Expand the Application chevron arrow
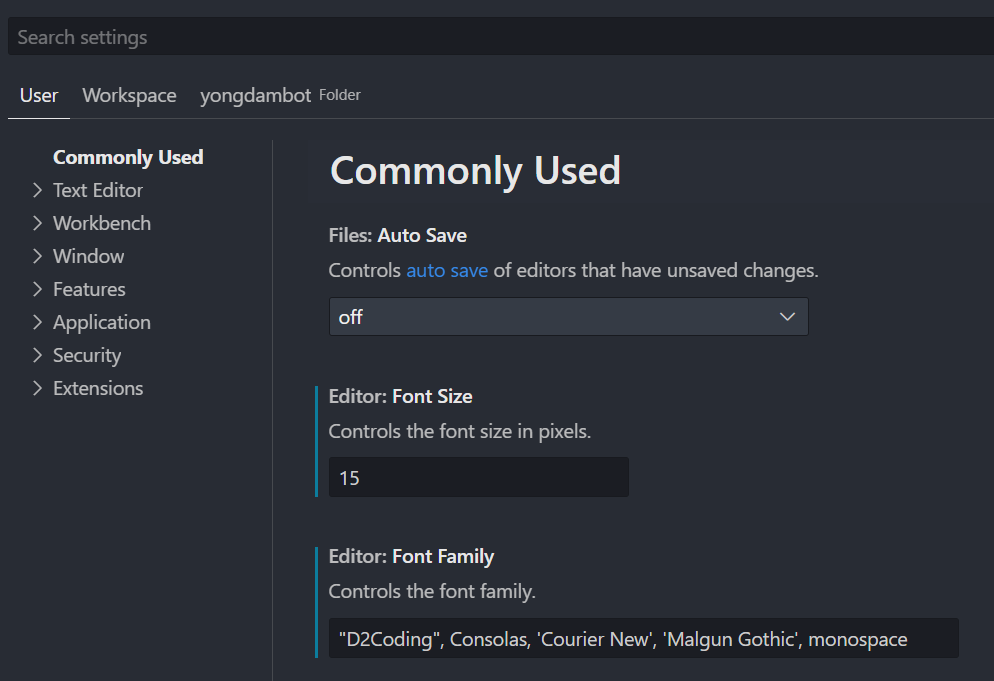 point(37,322)
